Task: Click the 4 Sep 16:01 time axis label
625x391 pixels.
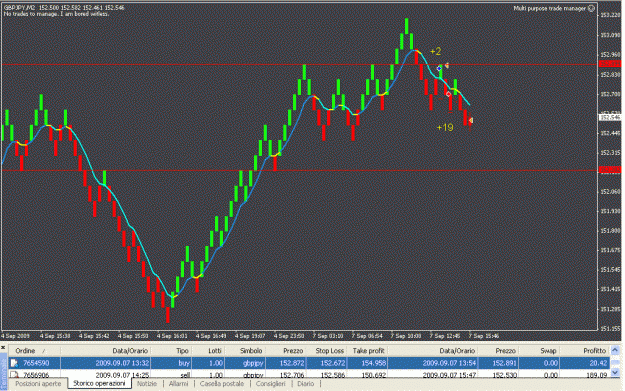Action: point(172,336)
